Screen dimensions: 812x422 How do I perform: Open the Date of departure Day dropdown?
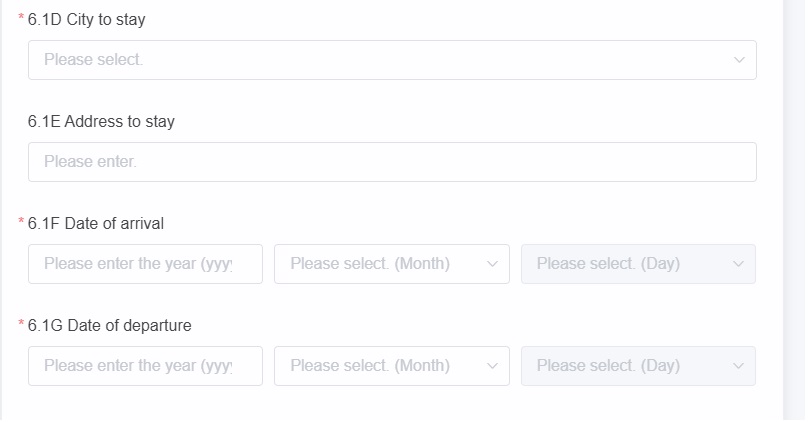click(x=638, y=366)
